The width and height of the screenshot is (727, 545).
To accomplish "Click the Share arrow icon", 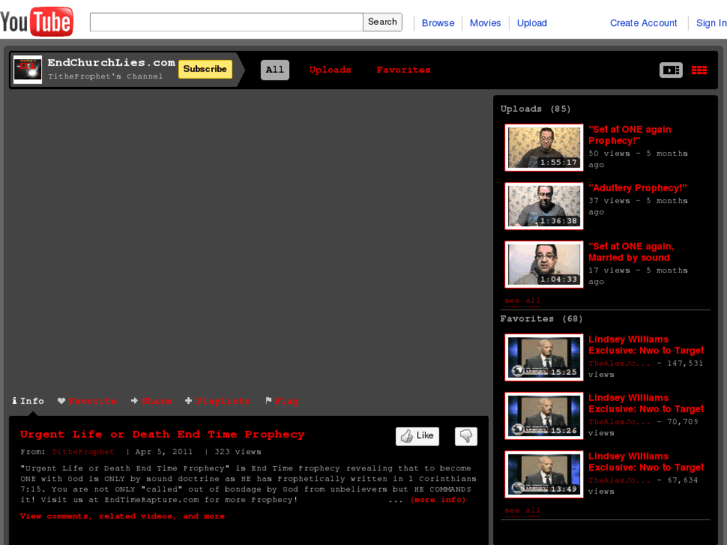I will click(134, 401).
